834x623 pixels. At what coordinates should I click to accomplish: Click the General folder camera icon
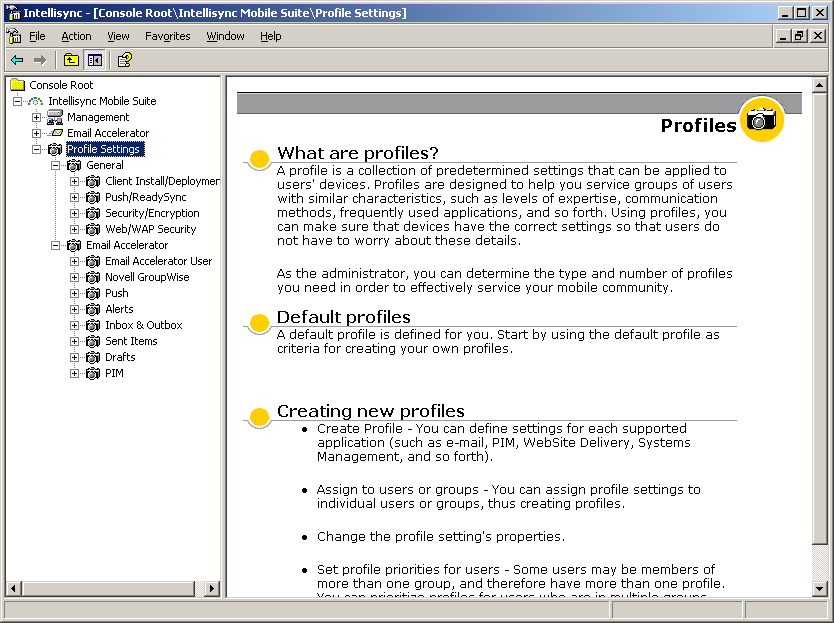pyautogui.click(x=74, y=165)
